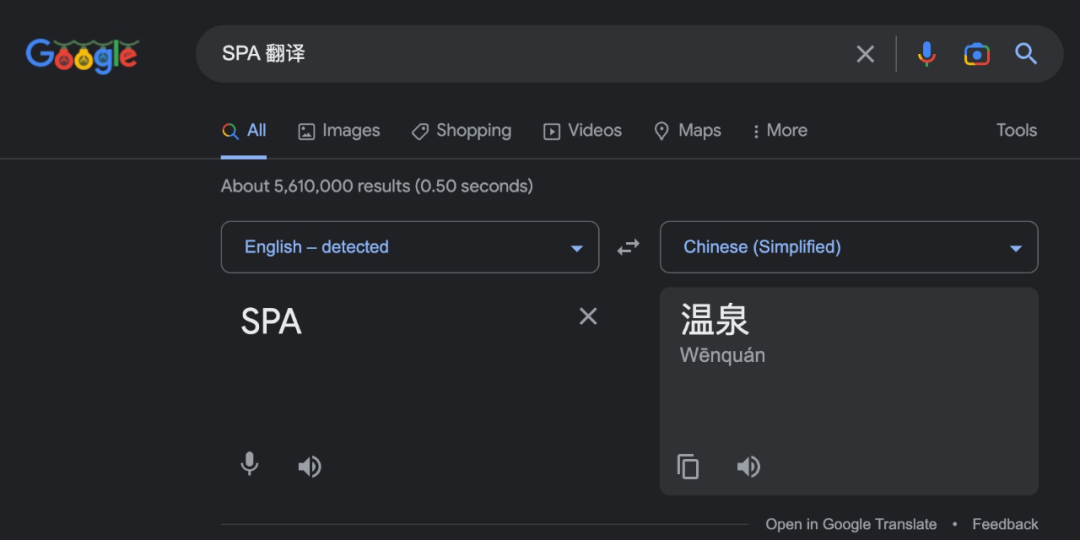Open search Tools
Image resolution: width=1080 pixels, height=540 pixels.
tap(1017, 130)
